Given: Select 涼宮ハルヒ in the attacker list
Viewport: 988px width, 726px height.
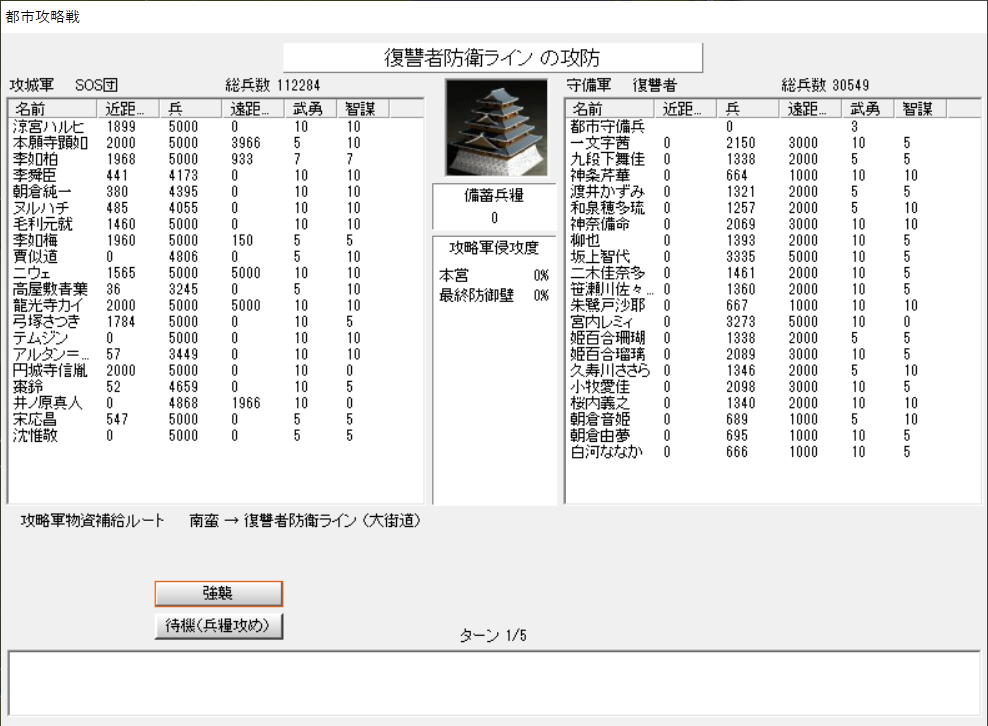Looking at the screenshot, I should (48, 127).
